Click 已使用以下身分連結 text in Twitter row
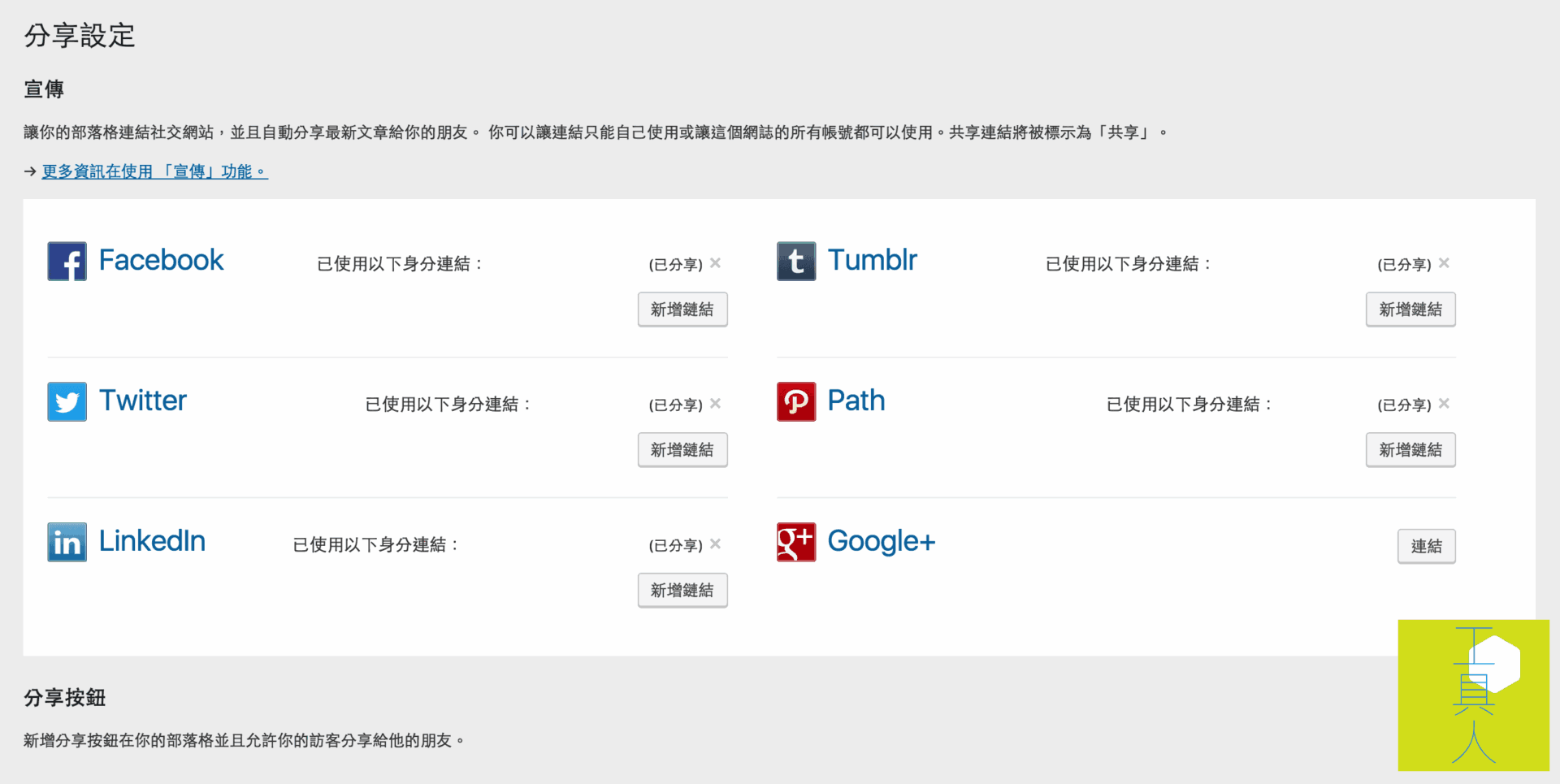 pos(448,405)
